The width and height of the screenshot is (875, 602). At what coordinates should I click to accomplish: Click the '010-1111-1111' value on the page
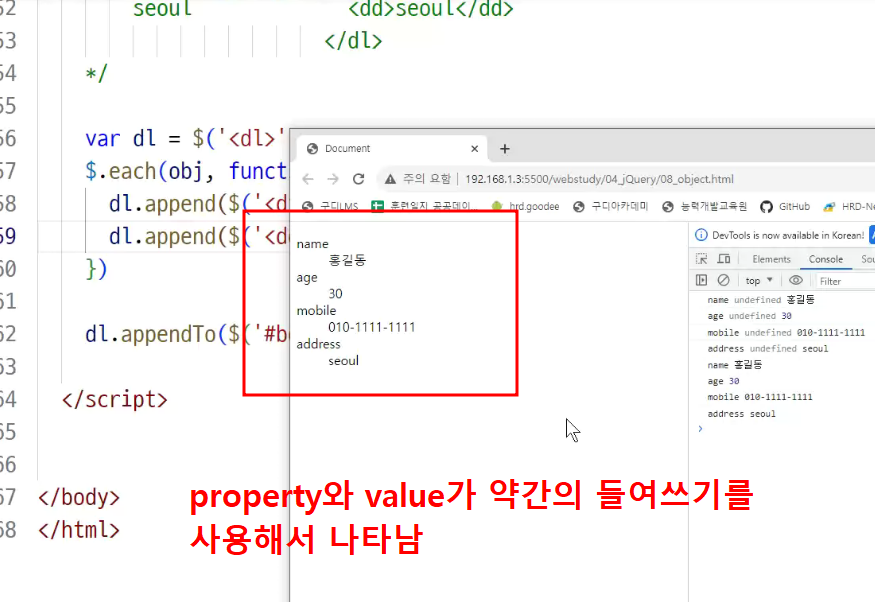click(x=372, y=327)
